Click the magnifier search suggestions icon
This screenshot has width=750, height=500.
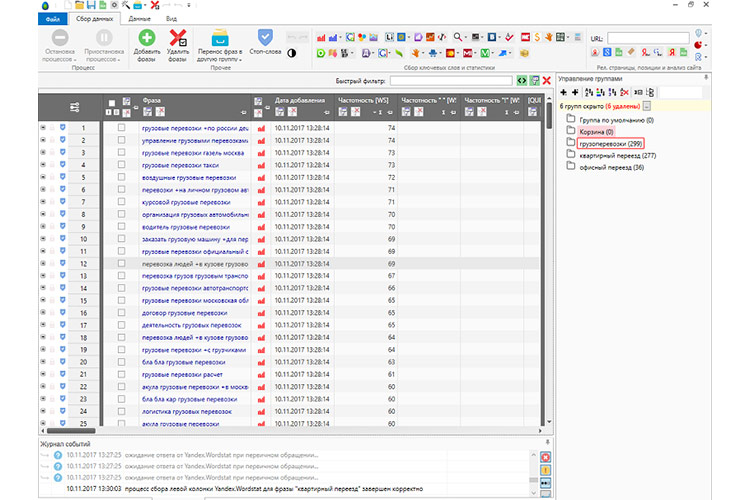(x=458, y=37)
